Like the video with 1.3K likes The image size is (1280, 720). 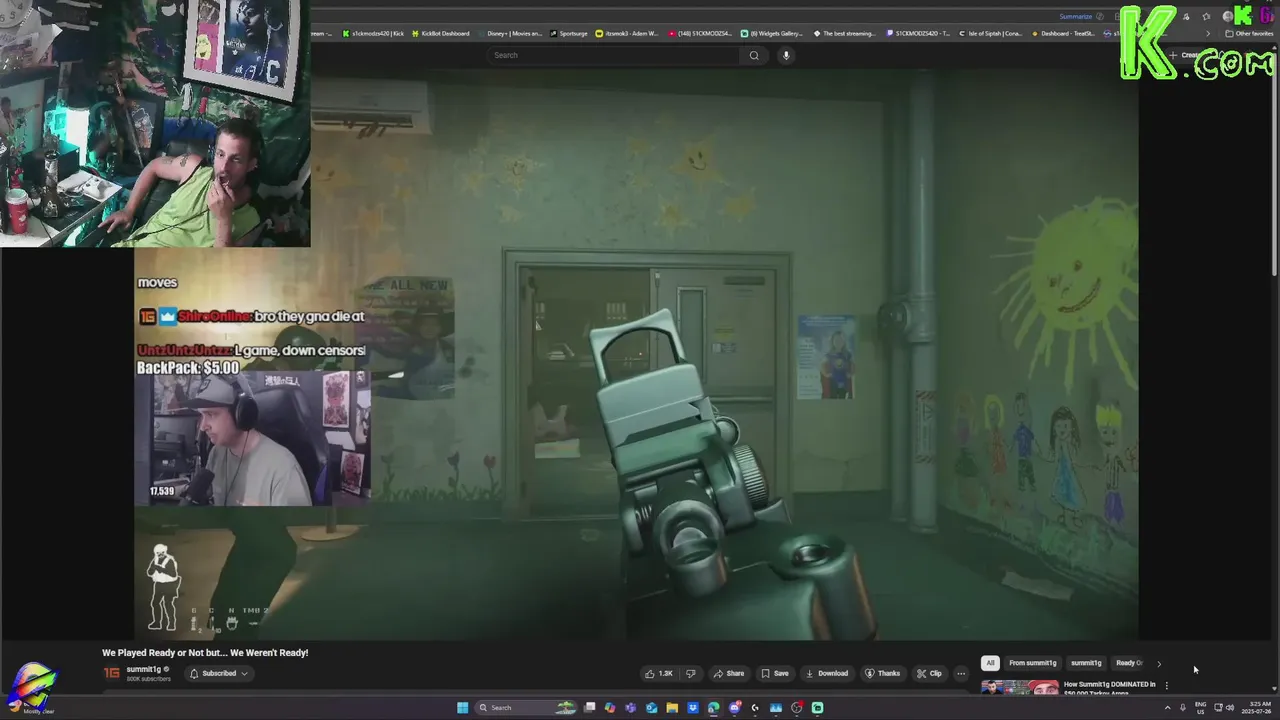(659, 673)
